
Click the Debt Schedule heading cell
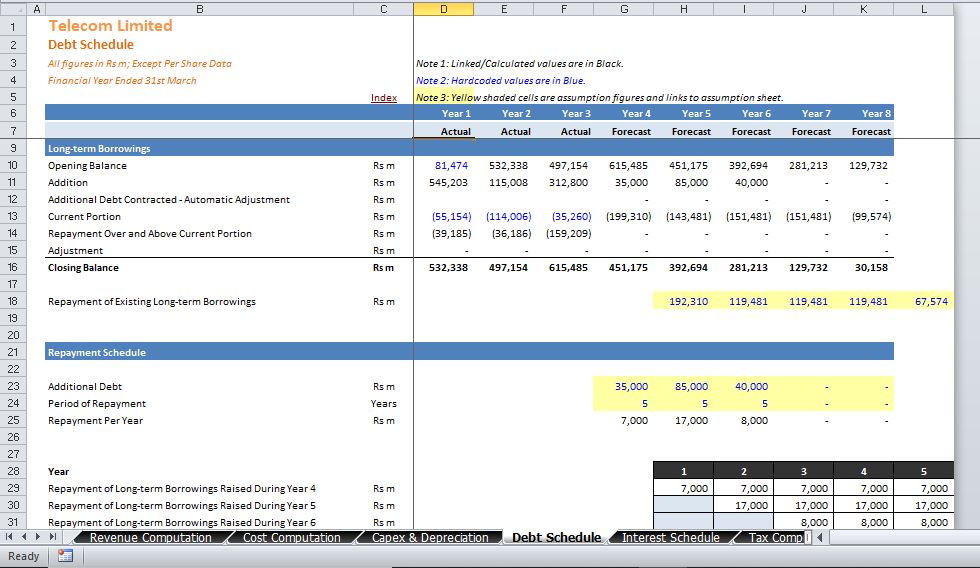coord(91,44)
